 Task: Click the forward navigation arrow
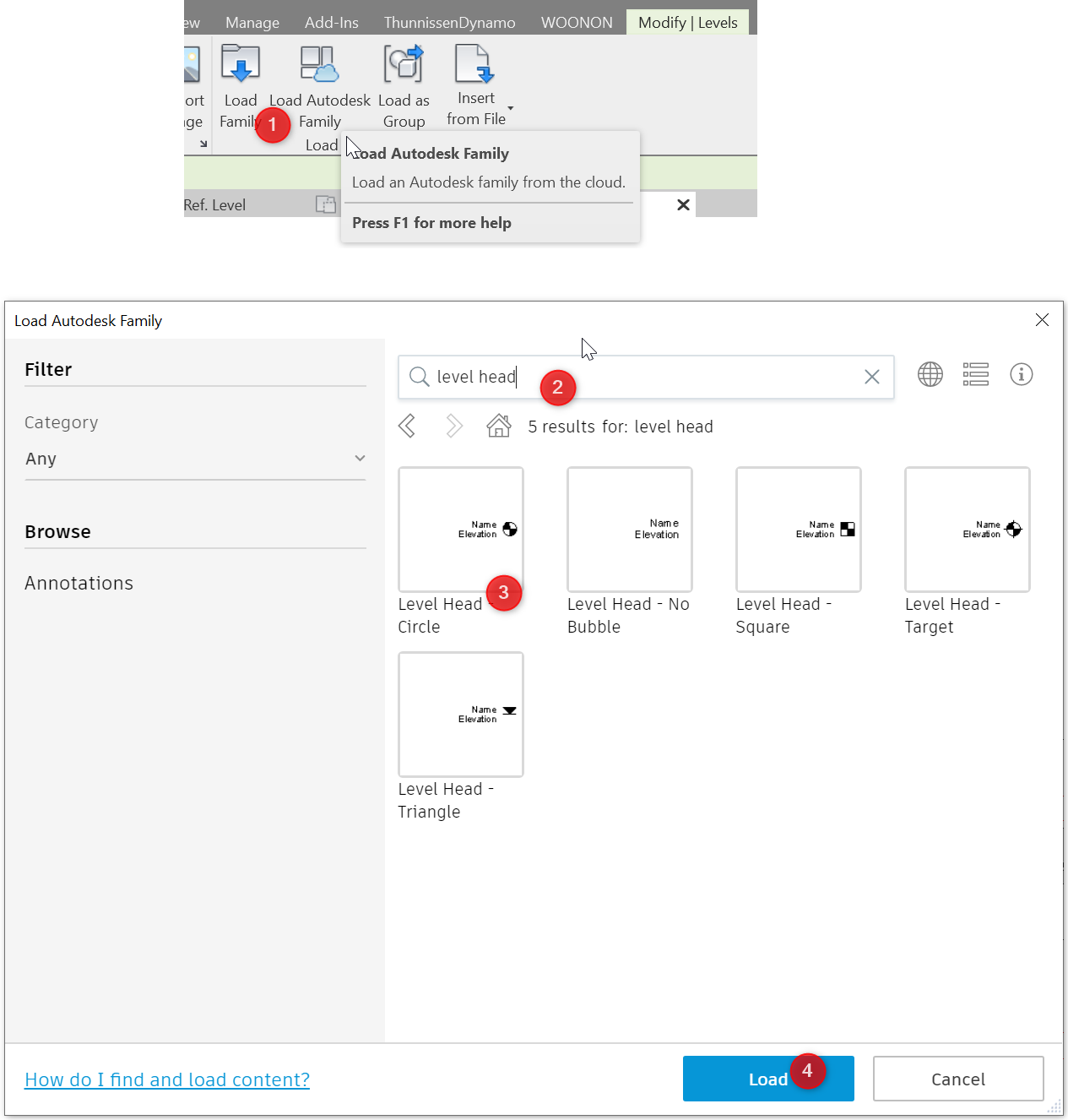[453, 426]
